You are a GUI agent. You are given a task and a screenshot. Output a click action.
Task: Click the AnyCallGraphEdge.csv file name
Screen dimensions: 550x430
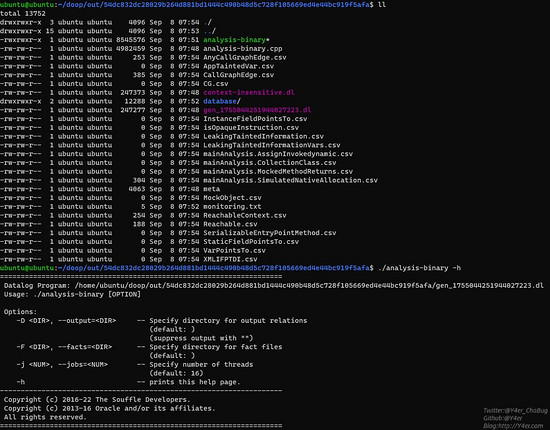tap(245, 57)
